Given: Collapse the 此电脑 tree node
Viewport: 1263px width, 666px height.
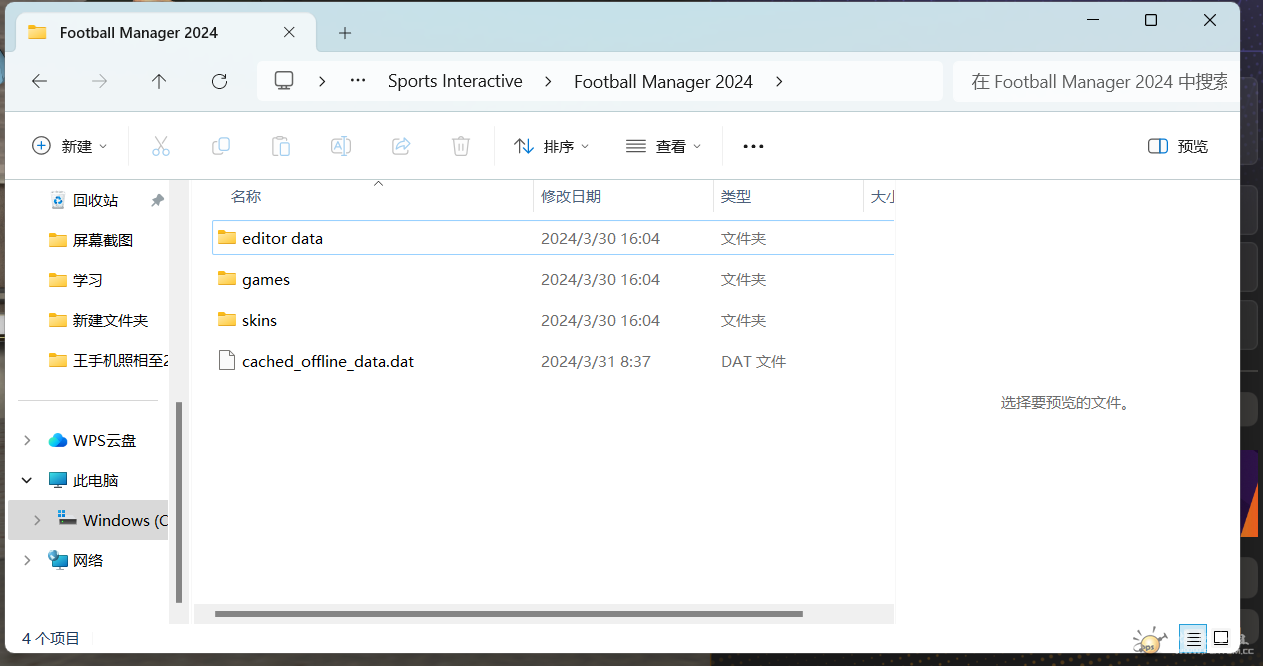Looking at the screenshot, I should tap(27, 480).
